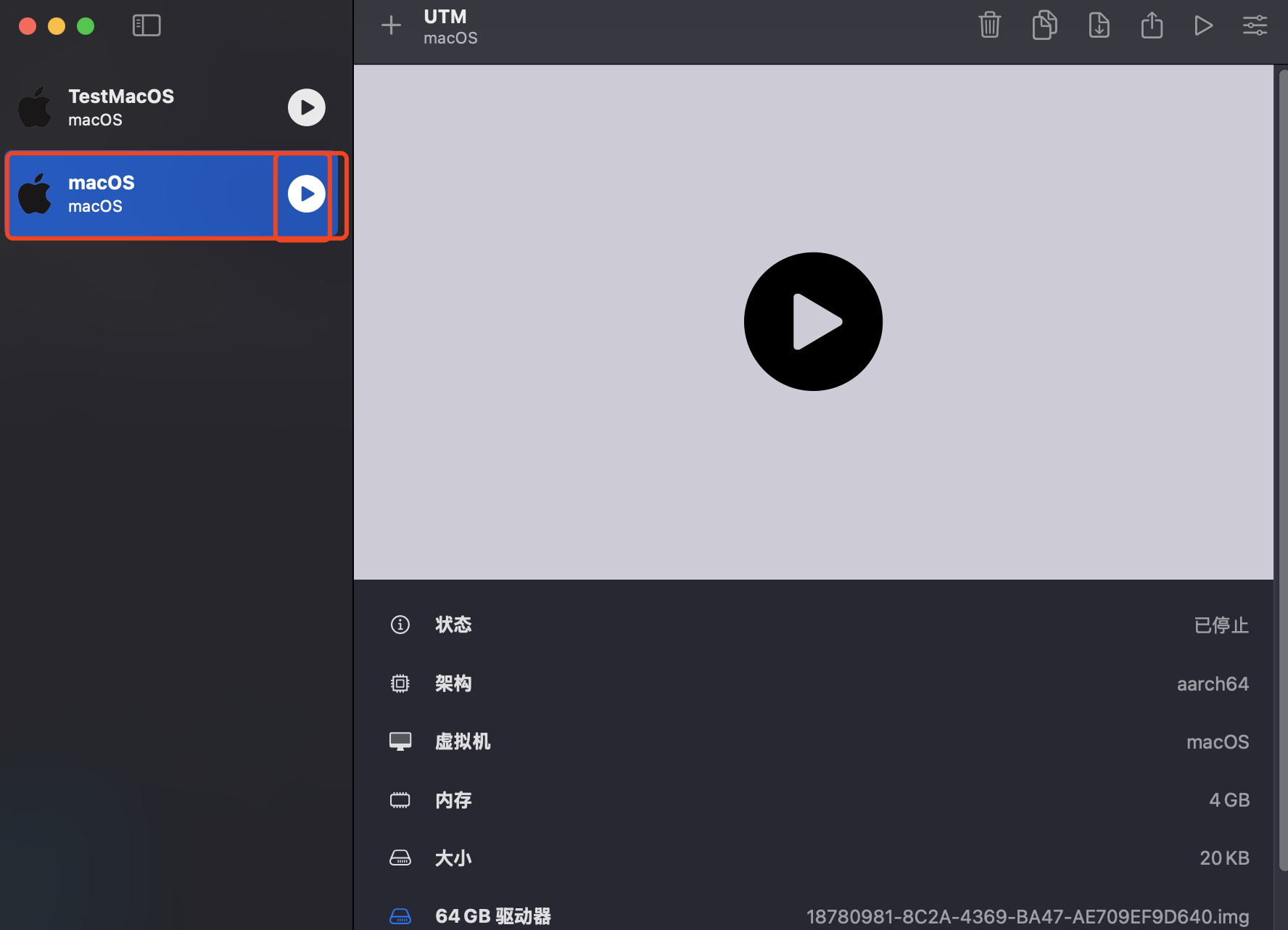Viewport: 1288px width, 930px height.
Task: Click the info icon beside 状态
Action: coord(400,625)
